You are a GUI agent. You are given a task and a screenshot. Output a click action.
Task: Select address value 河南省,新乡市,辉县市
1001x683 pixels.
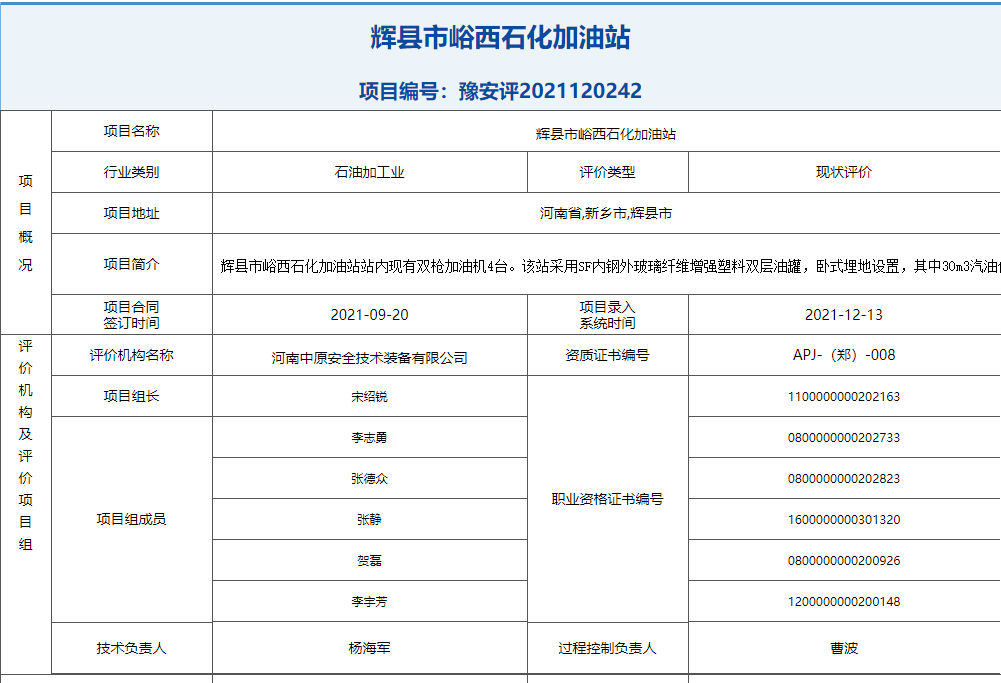(x=606, y=213)
